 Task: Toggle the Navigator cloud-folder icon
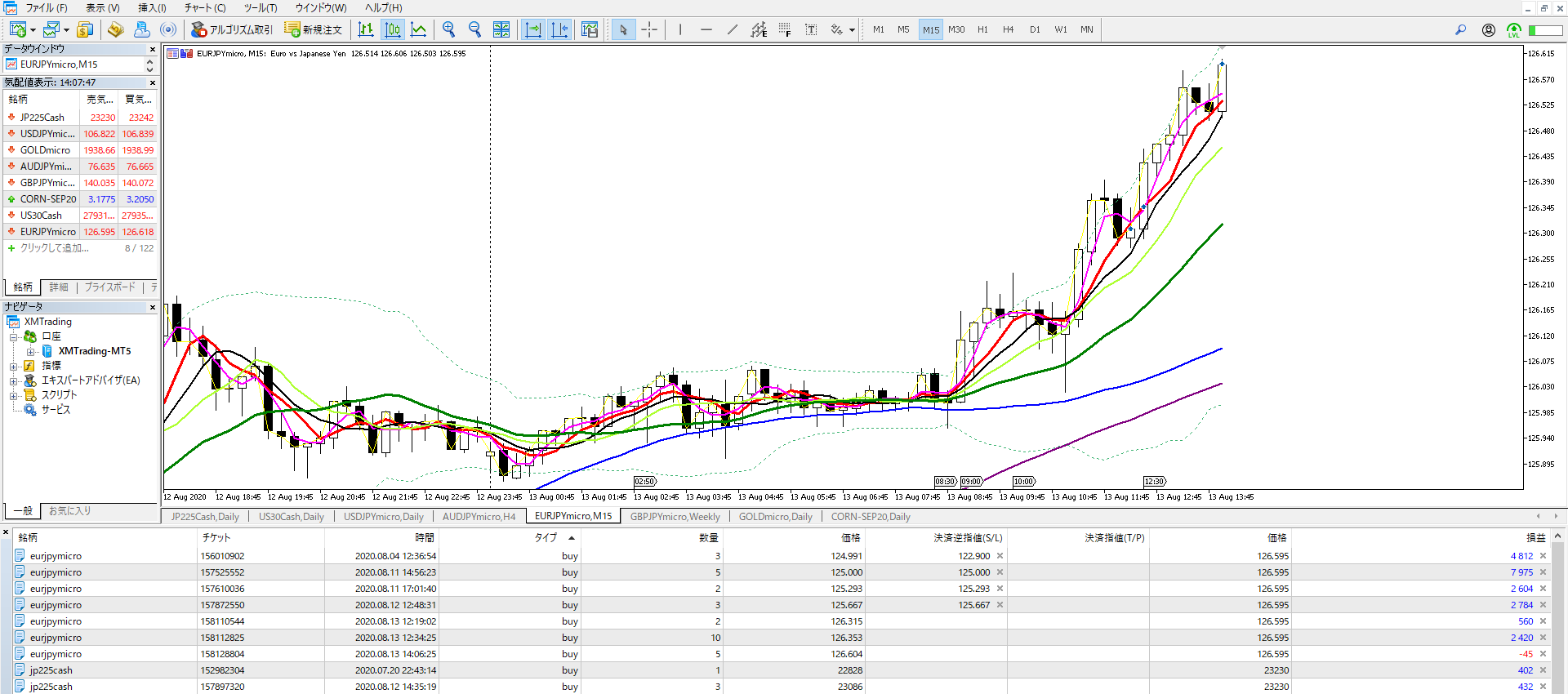[141, 29]
